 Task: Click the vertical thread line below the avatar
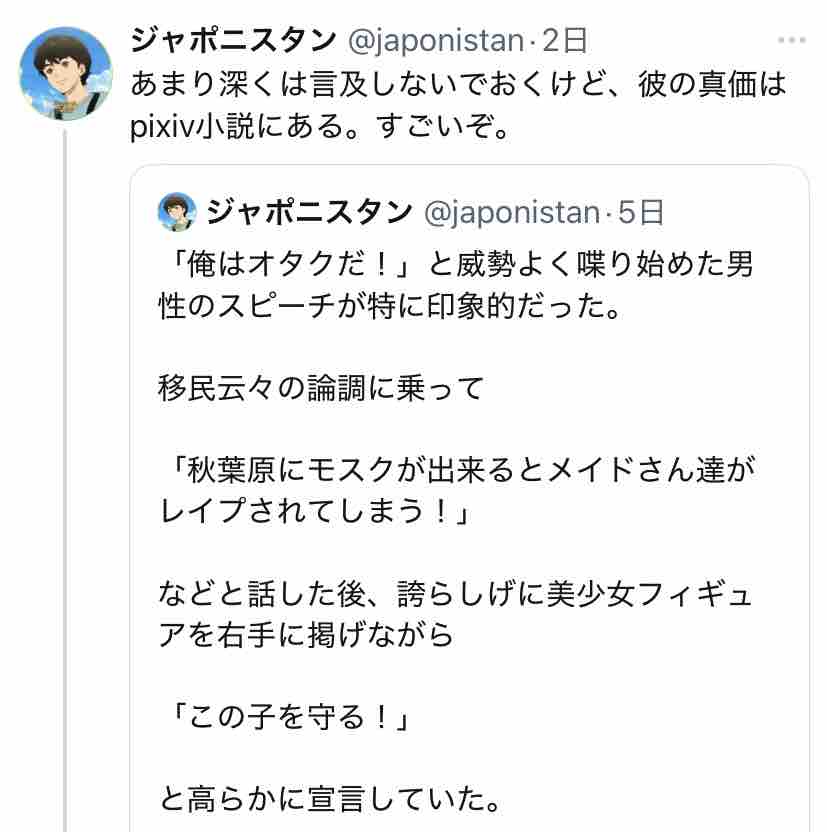click(x=67, y=480)
